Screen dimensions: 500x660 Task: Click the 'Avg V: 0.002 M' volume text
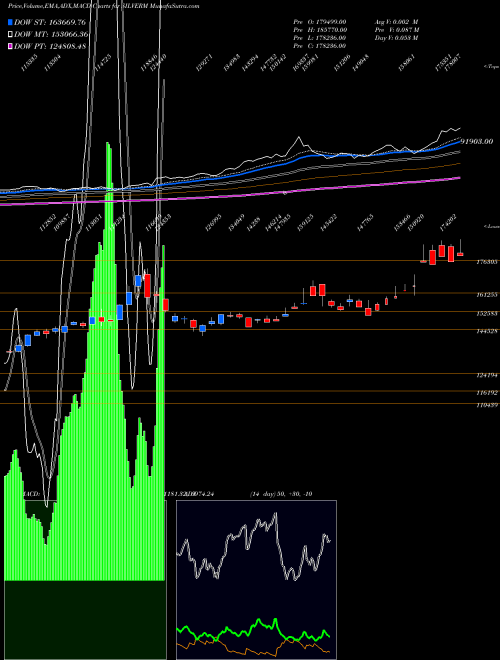396,22
